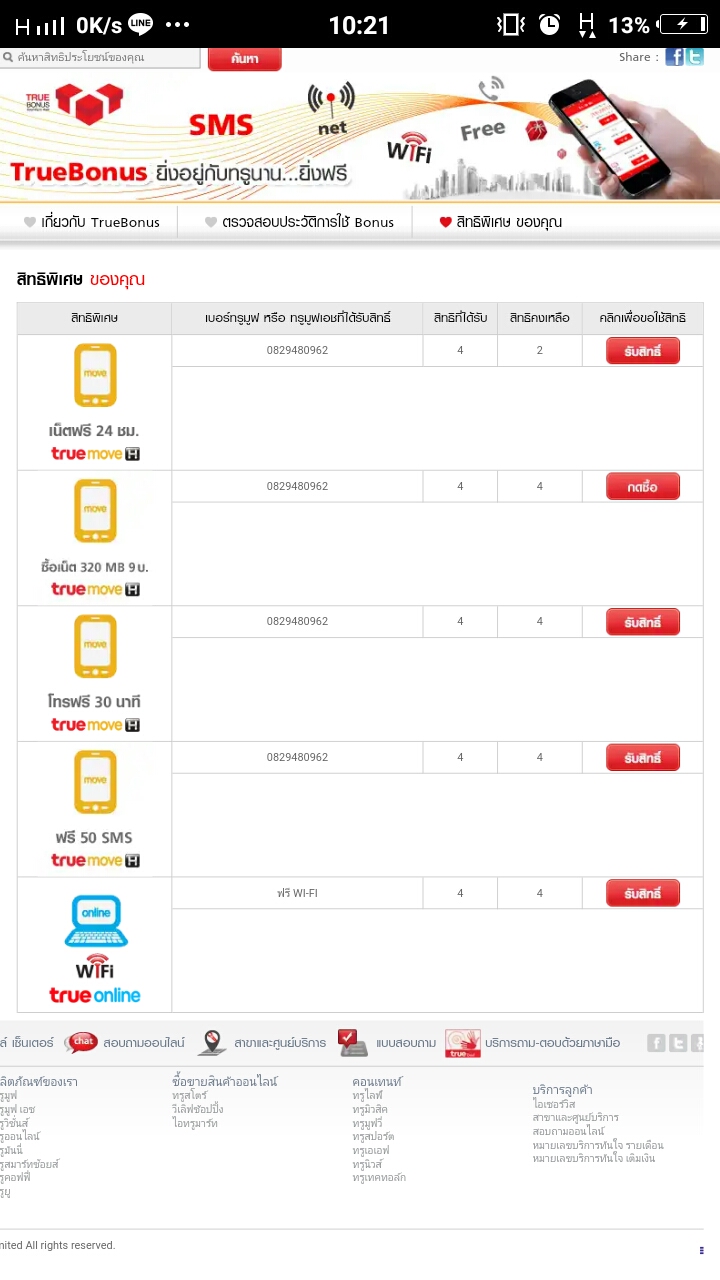Click the footer Facebook icon
The image size is (720, 1280).
[x=656, y=1043]
